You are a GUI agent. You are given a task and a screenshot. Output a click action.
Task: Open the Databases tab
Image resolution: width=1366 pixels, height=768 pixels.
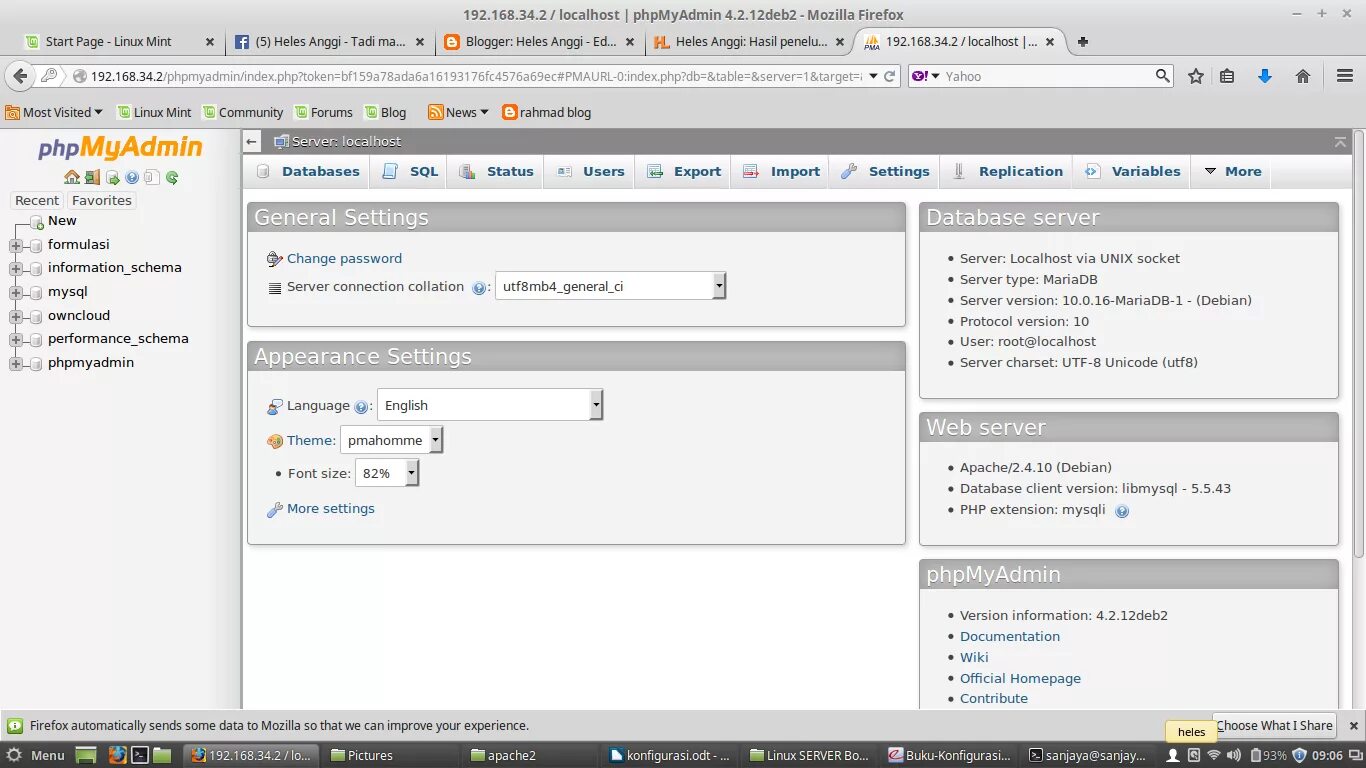308,171
